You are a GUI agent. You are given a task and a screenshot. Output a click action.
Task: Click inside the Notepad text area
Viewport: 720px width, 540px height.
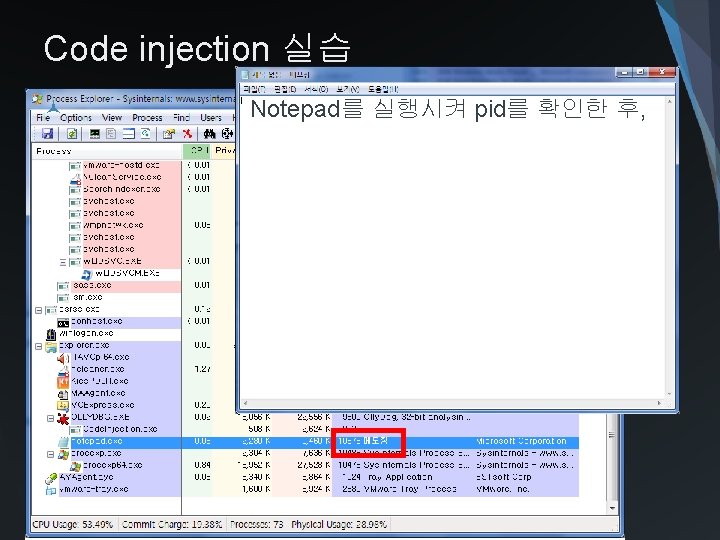coord(452,248)
